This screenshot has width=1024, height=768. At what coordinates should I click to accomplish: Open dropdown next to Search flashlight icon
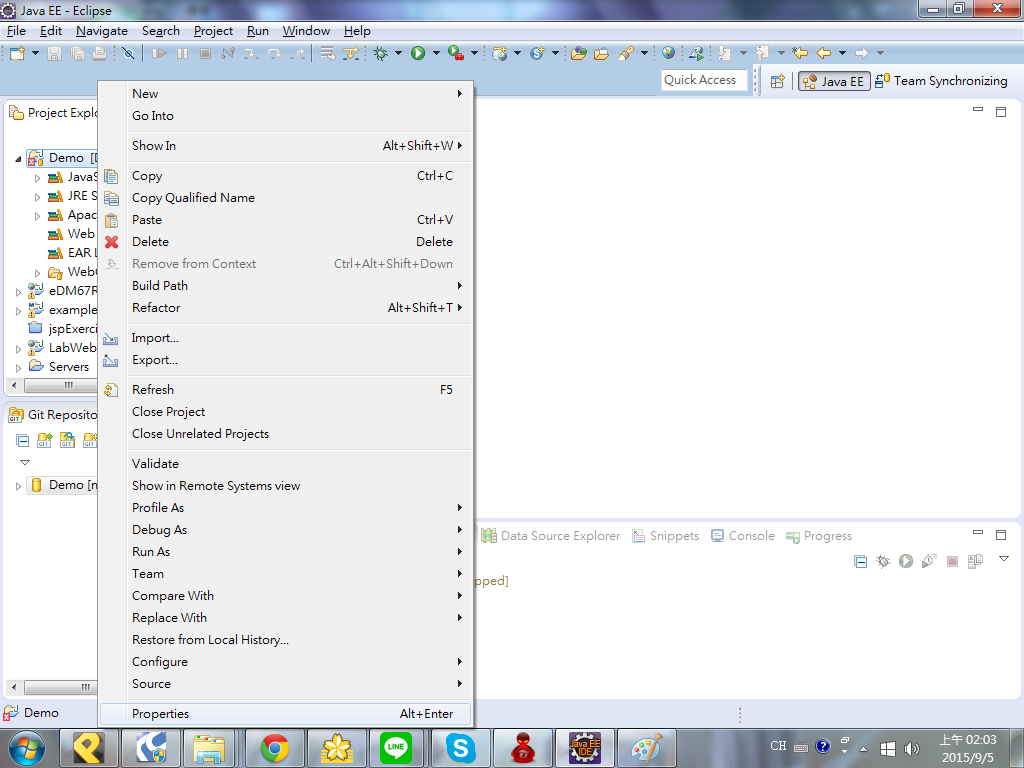(644, 53)
